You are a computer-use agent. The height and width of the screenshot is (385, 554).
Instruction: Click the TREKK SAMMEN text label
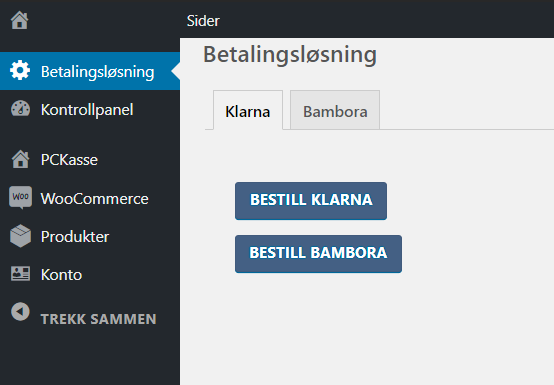(99, 319)
